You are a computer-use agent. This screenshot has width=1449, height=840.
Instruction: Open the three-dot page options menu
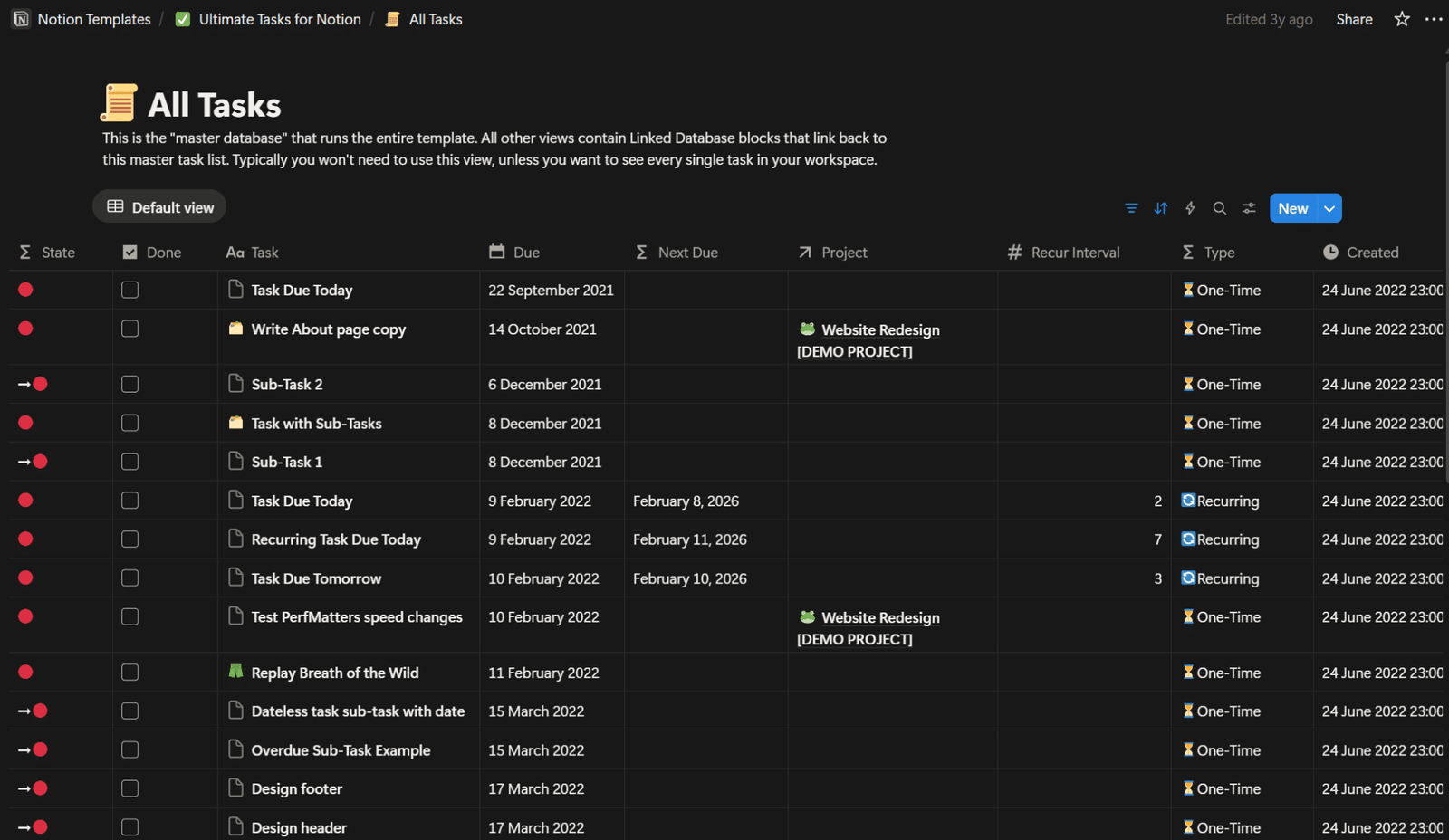pos(1434,19)
